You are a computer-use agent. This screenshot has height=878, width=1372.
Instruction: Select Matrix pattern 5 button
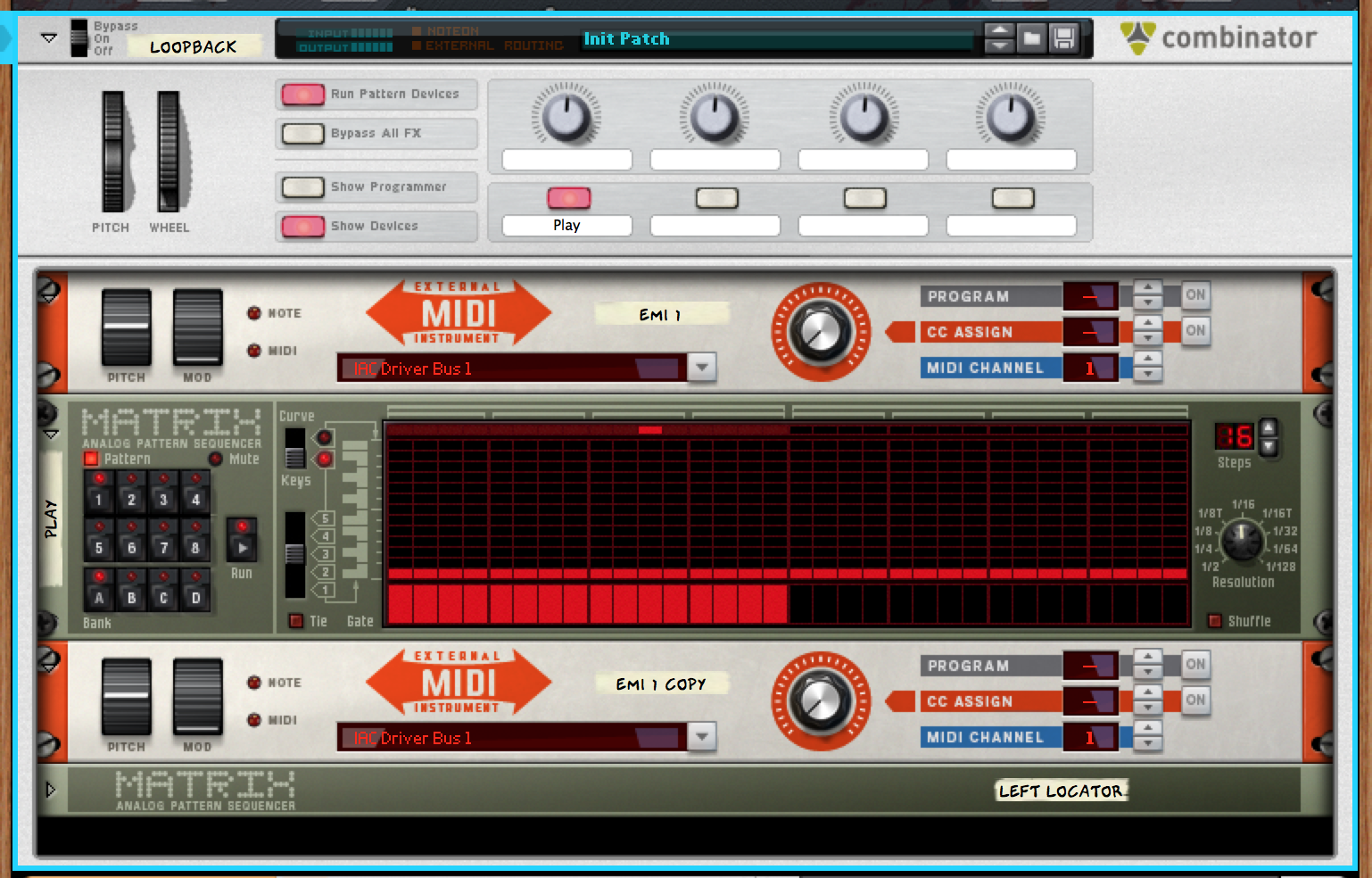99,541
